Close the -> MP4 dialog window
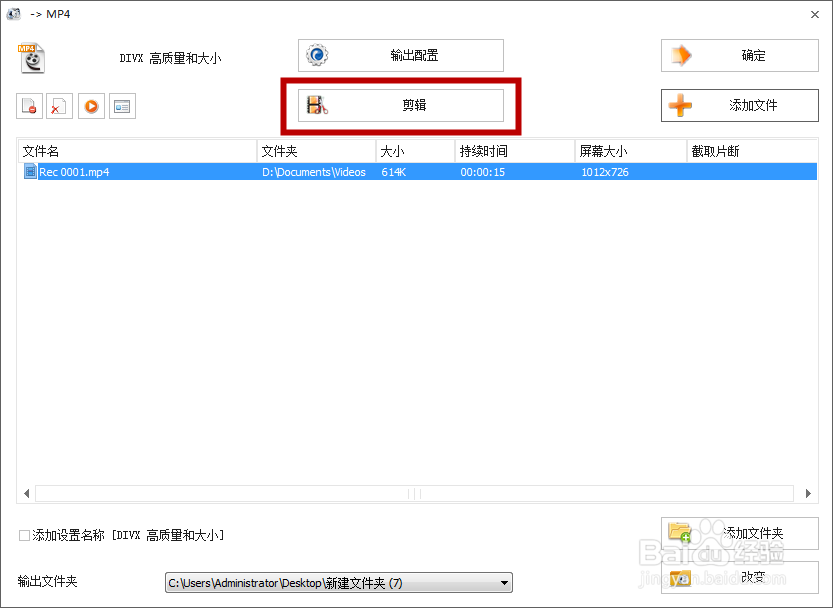Screen dimensions: 833x608 pyautogui.click(x=815, y=15)
